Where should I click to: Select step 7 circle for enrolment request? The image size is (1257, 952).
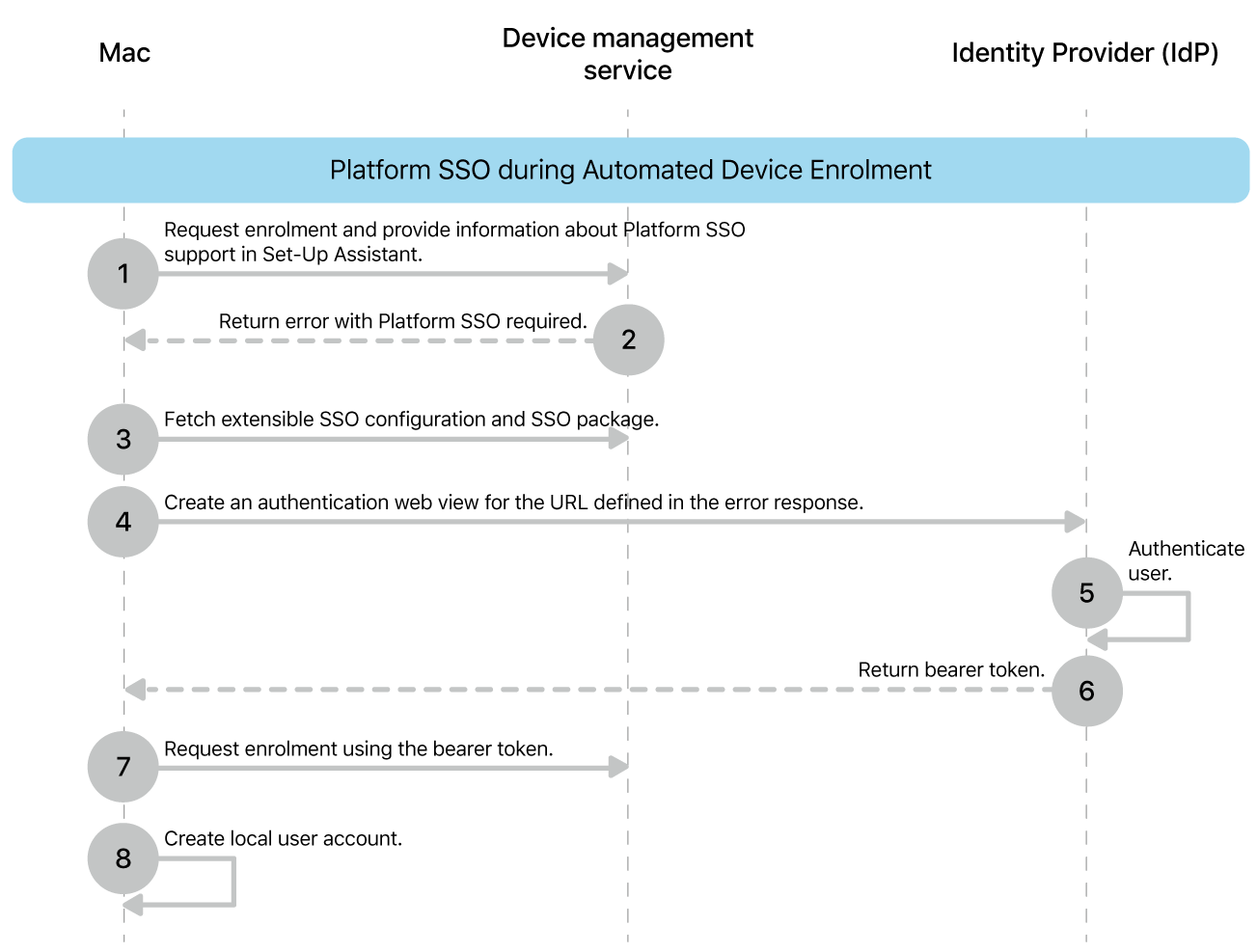coord(123,766)
